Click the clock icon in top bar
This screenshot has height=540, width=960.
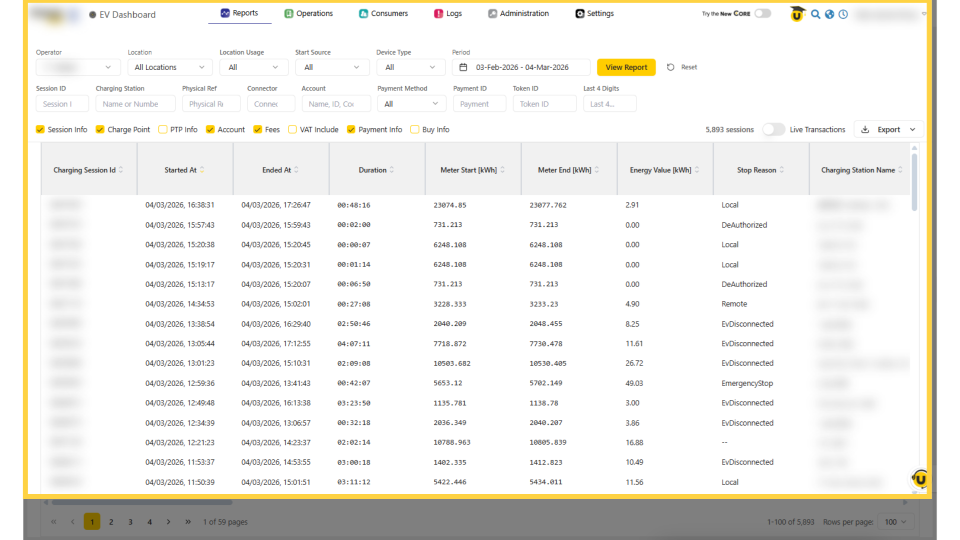pos(843,14)
